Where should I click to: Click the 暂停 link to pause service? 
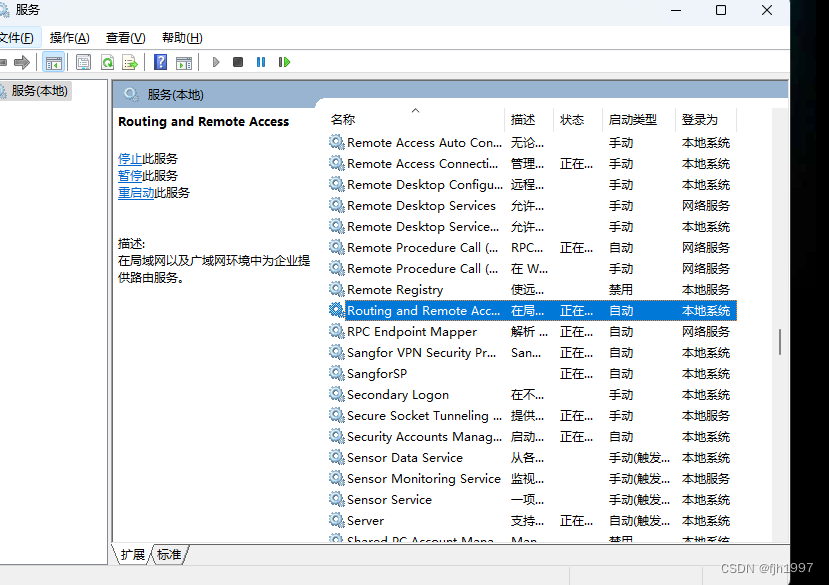130,176
